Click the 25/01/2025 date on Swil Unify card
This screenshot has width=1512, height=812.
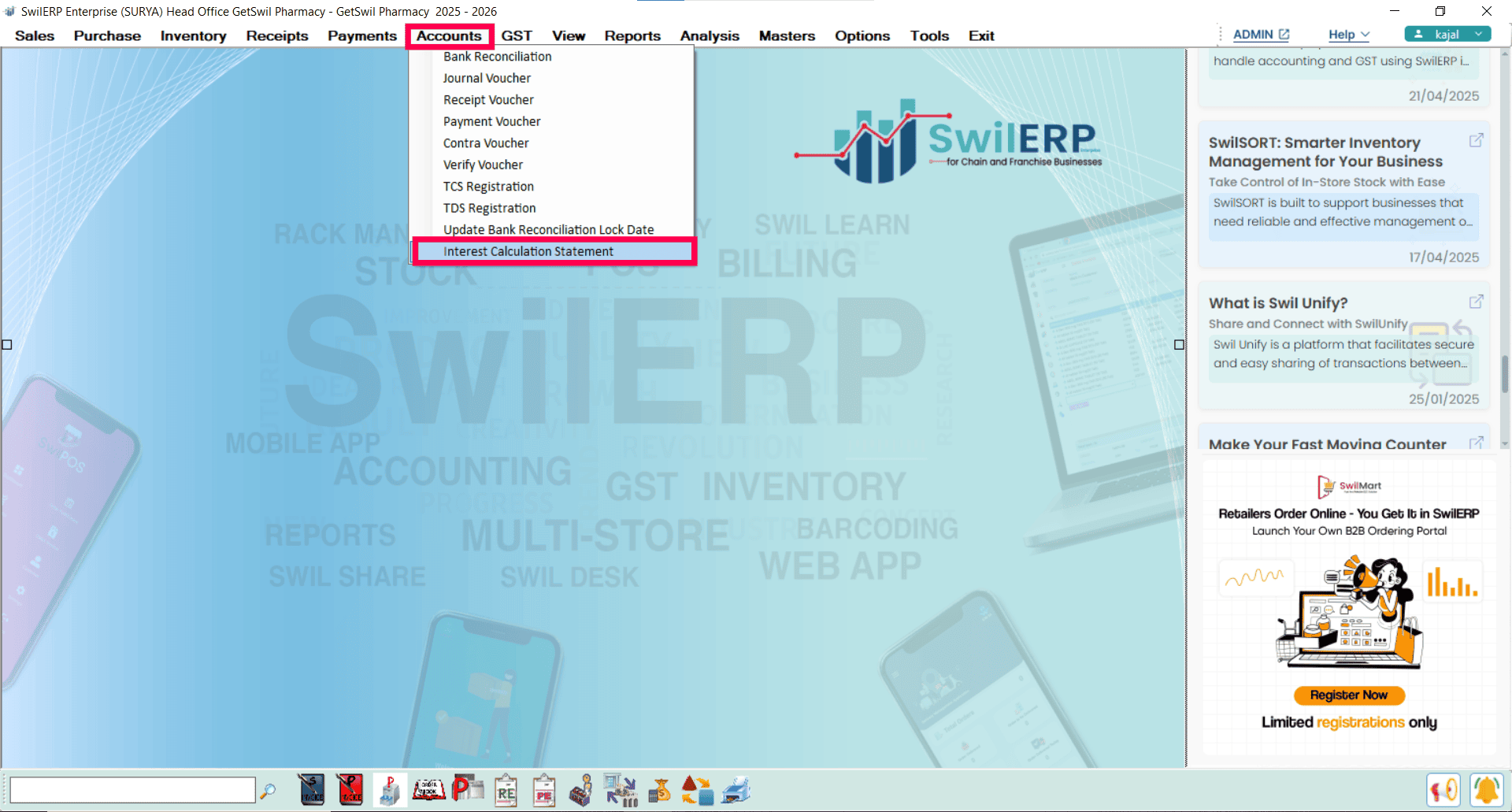coord(1443,399)
